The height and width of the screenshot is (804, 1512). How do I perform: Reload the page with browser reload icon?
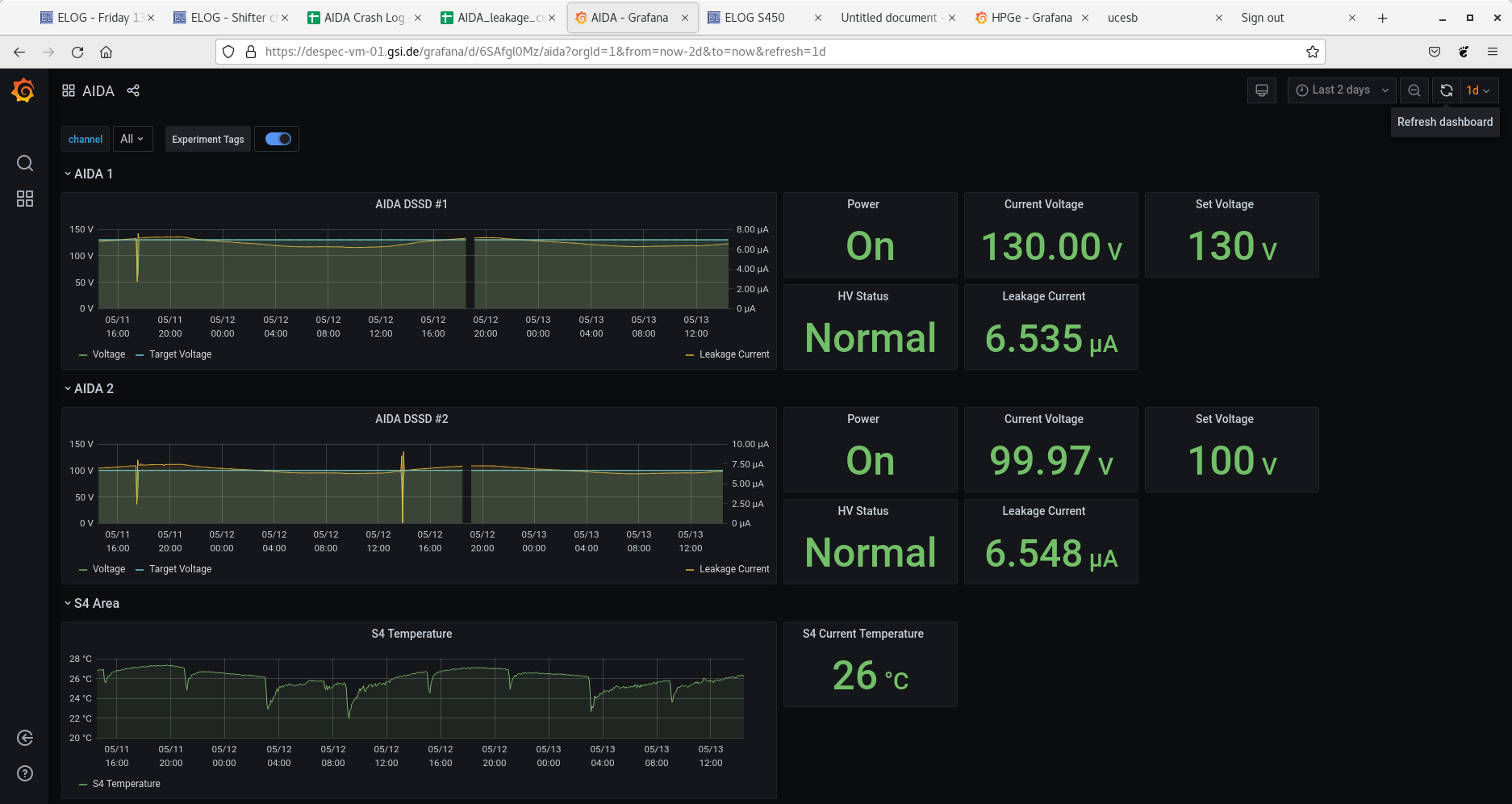[77, 52]
